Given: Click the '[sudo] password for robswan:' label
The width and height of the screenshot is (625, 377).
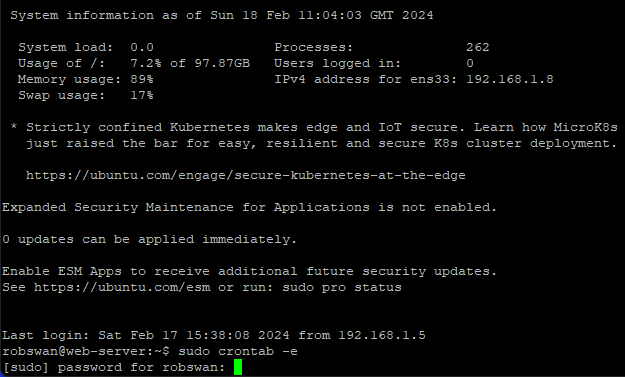Looking at the screenshot, I should 114,367.
